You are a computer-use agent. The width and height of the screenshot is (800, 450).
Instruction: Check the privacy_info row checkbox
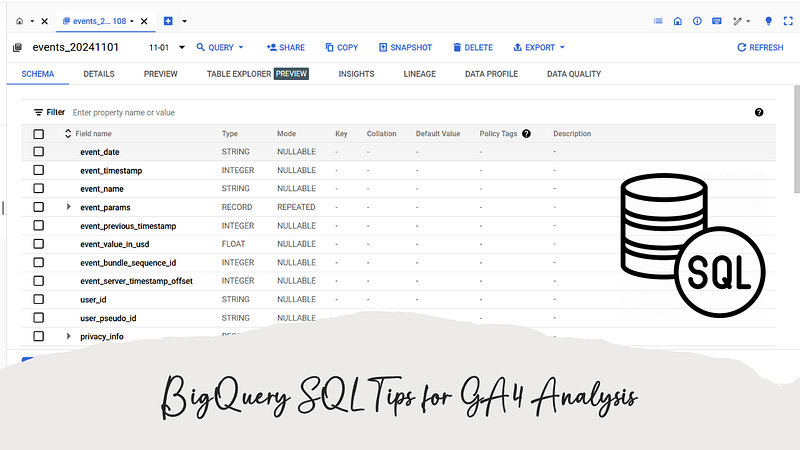point(38,336)
